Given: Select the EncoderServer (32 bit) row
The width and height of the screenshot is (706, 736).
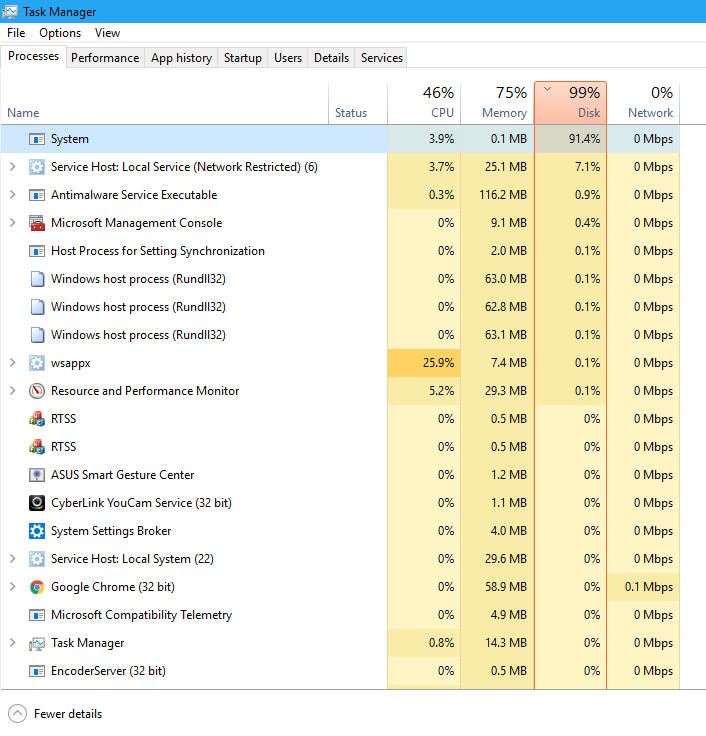Looking at the screenshot, I should pos(340,671).
